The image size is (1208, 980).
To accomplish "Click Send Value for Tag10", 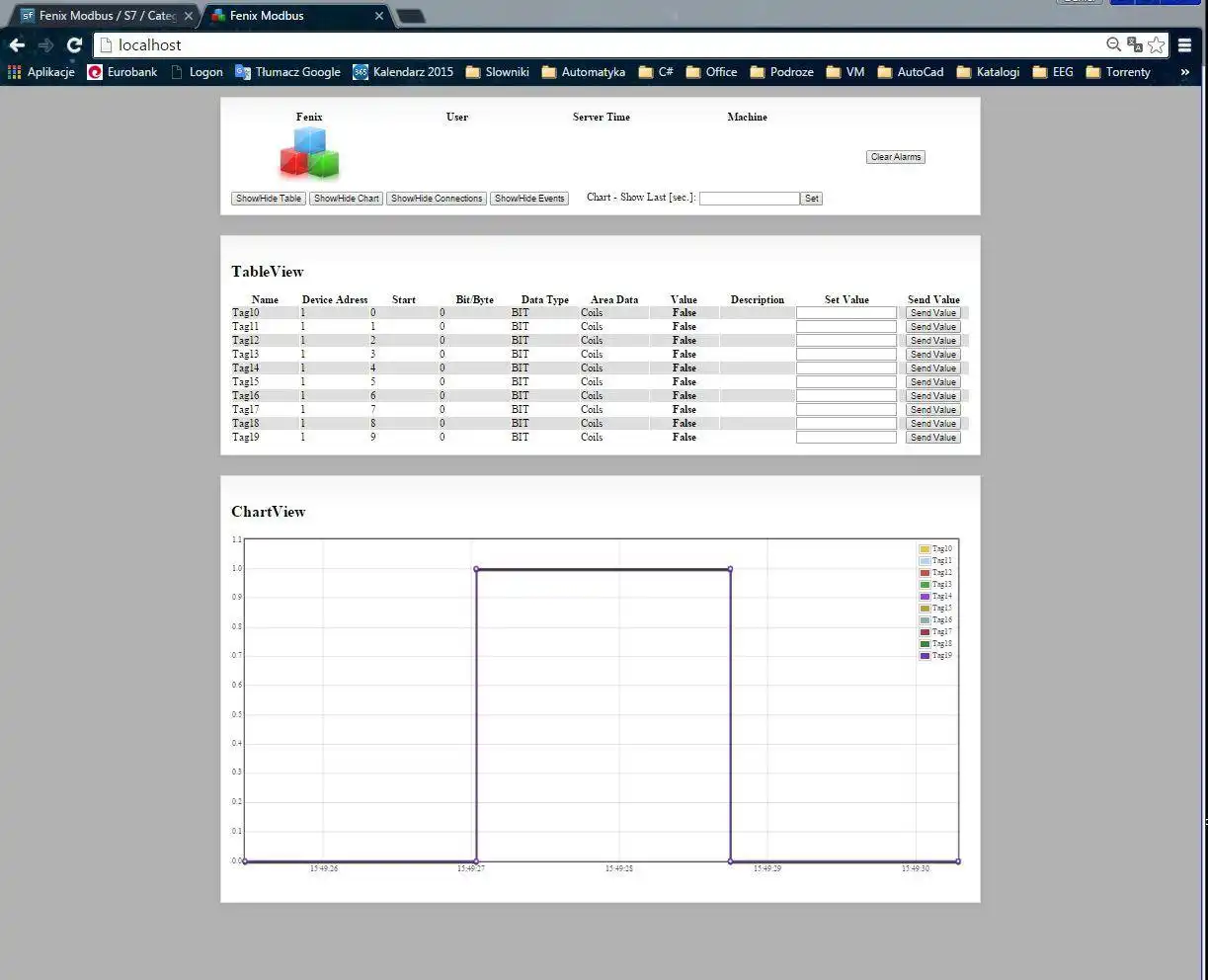I will coord(933,313).
